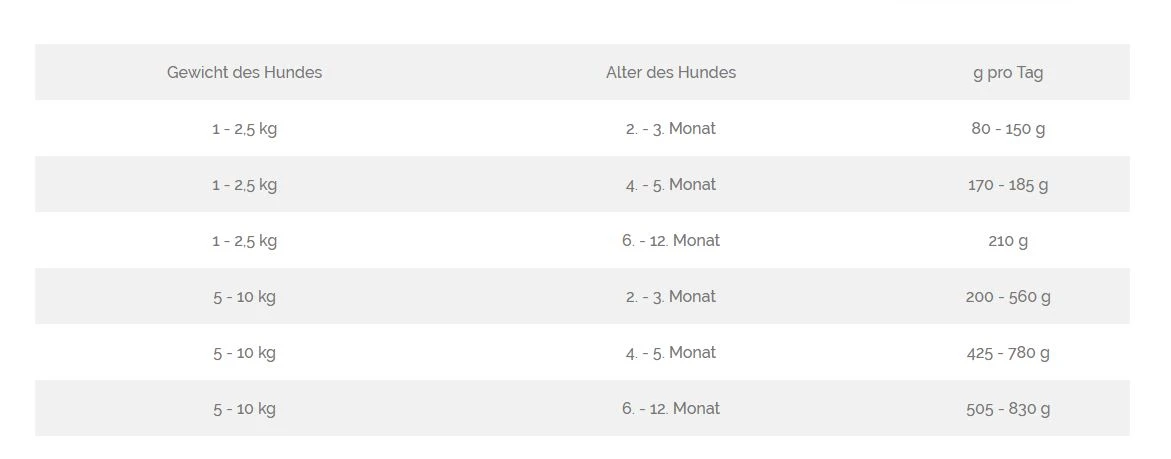Select the "170 - 185 g" cell
The width and height of the screenshot is (1171, 459).
click(x=1007, y=184)
